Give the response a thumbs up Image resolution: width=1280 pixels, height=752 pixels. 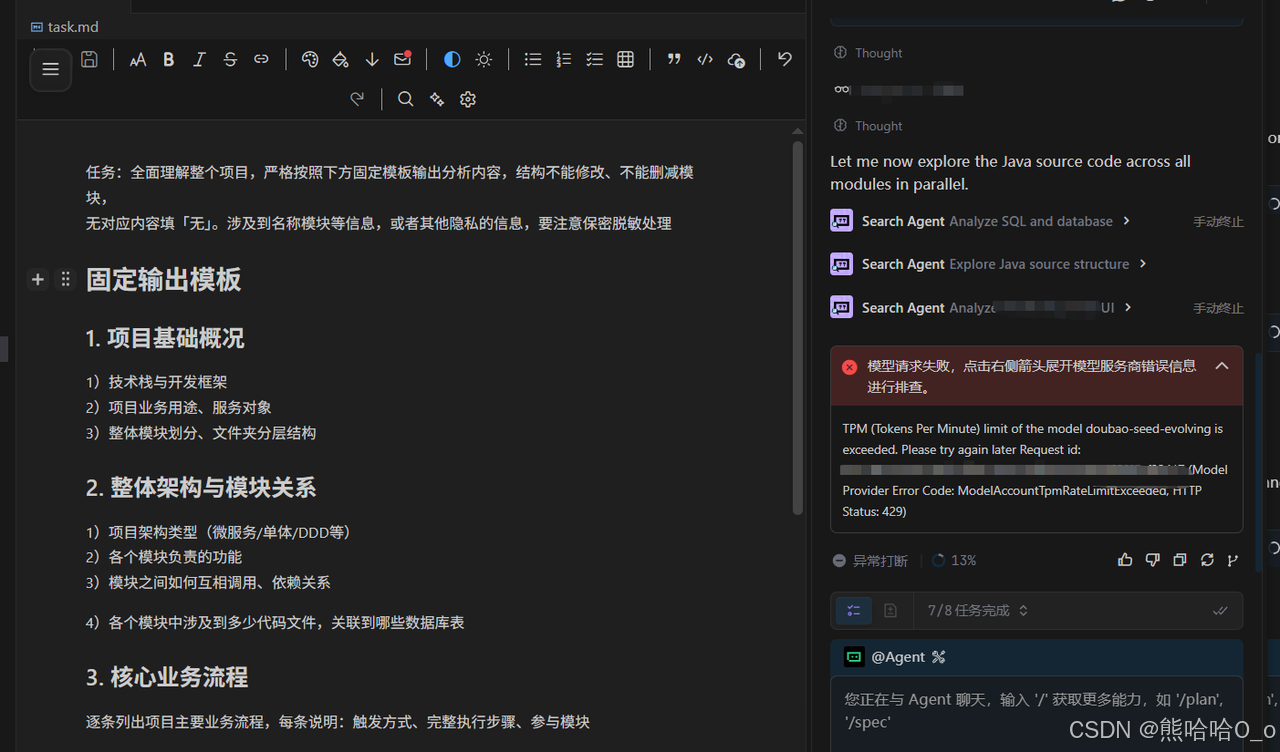click(x=1125, y=560)
